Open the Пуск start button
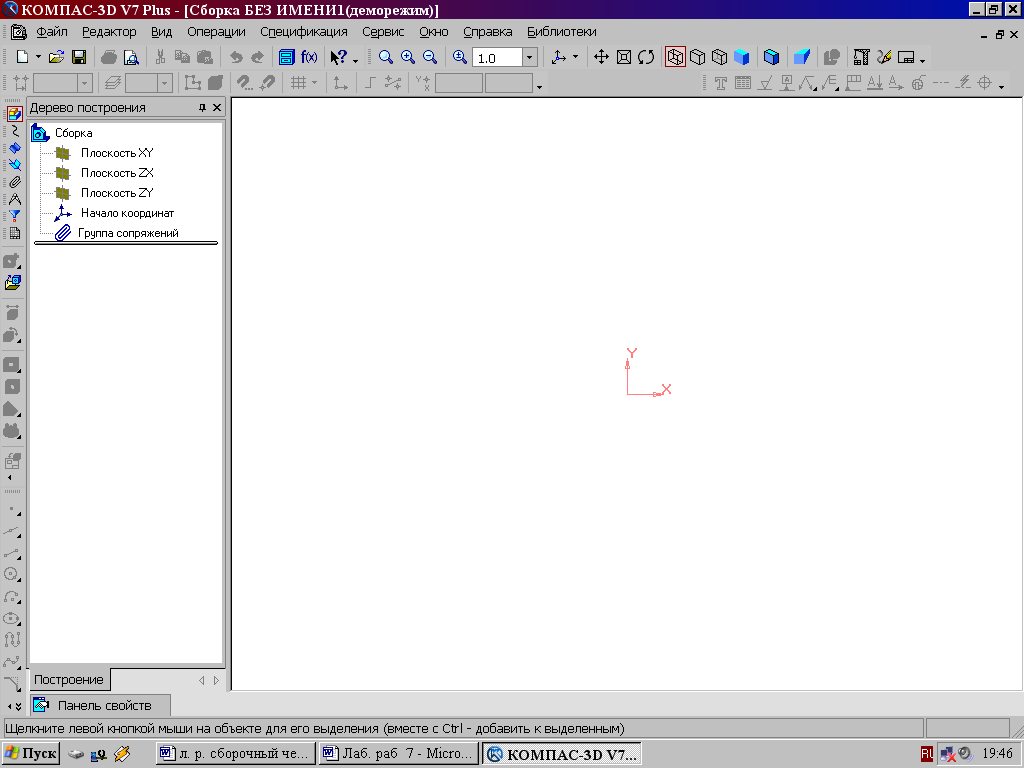1024x768 pixels. [31, 754]
